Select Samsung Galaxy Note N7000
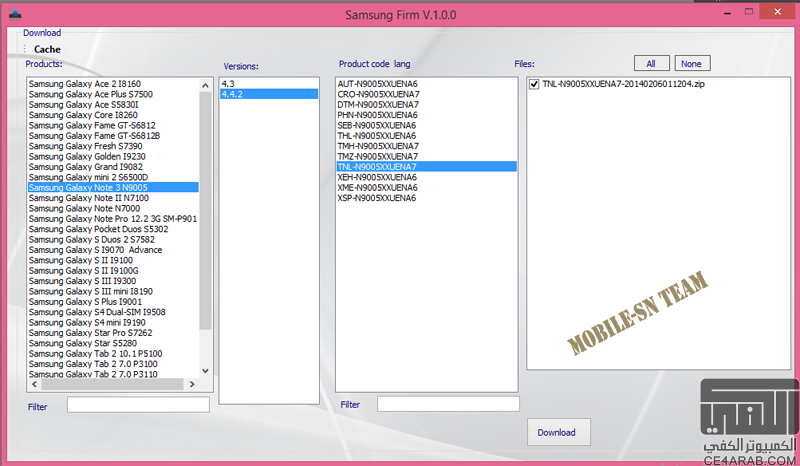 click(113, 208)
